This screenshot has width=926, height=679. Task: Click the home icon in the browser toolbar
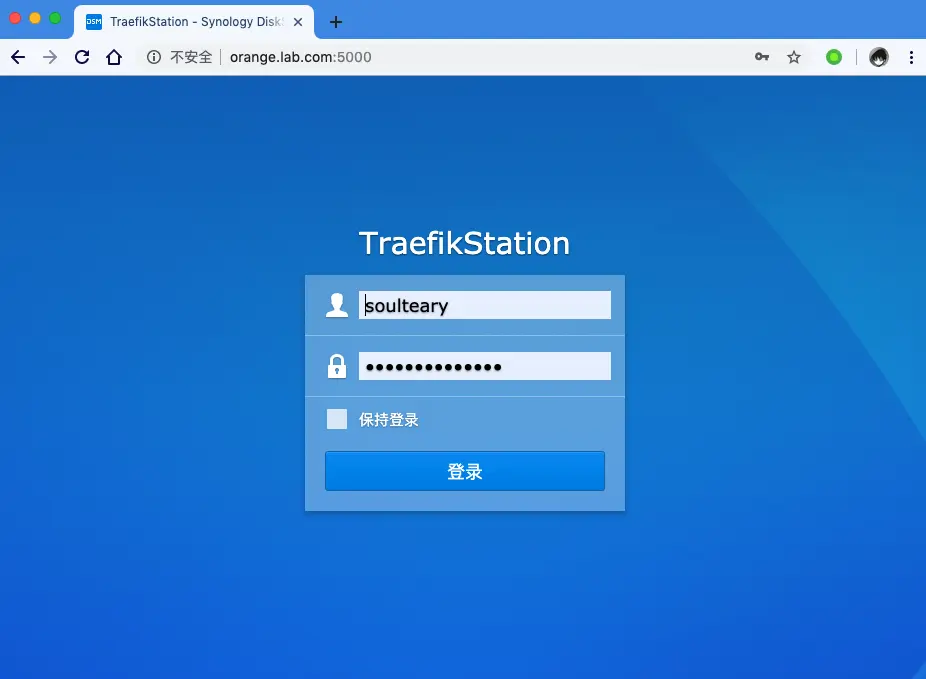point(114,57)
